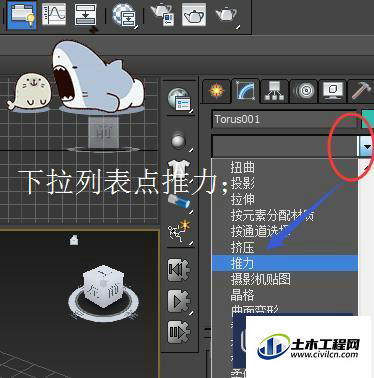This screenshot has width=374, height=378.
Task: Click the shirt cloth sidebar icon
Action: (x=178, y=168)
